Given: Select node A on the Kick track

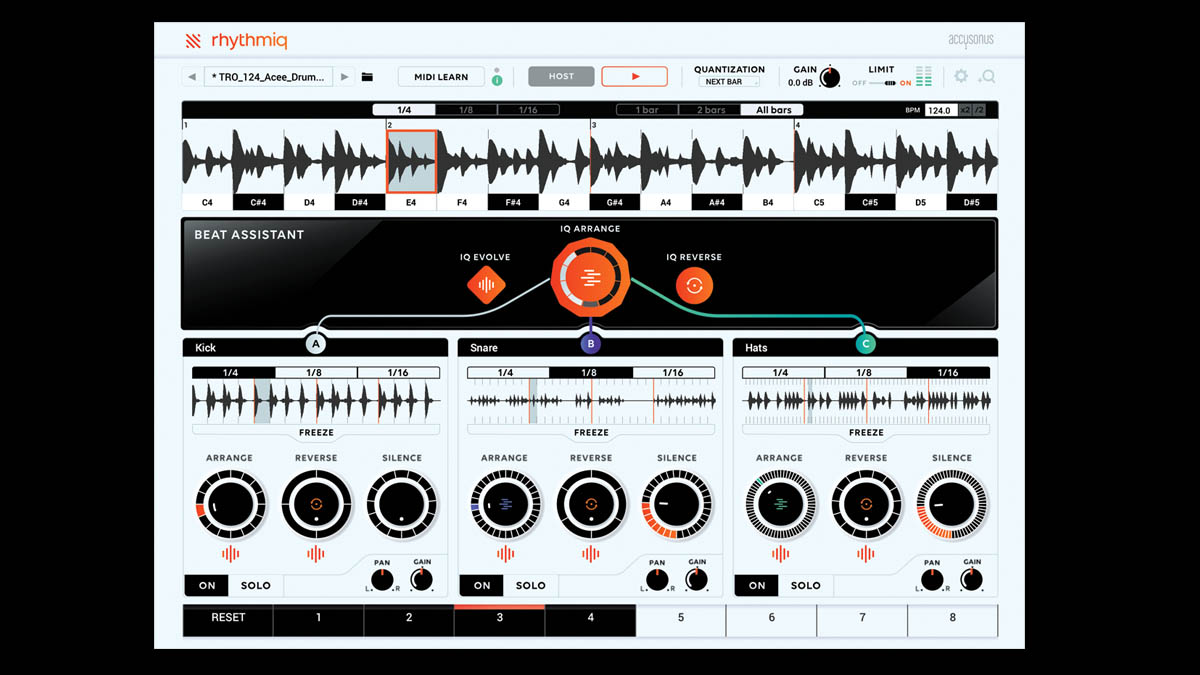Looking at the screenshot, I should tap(316, 343).
